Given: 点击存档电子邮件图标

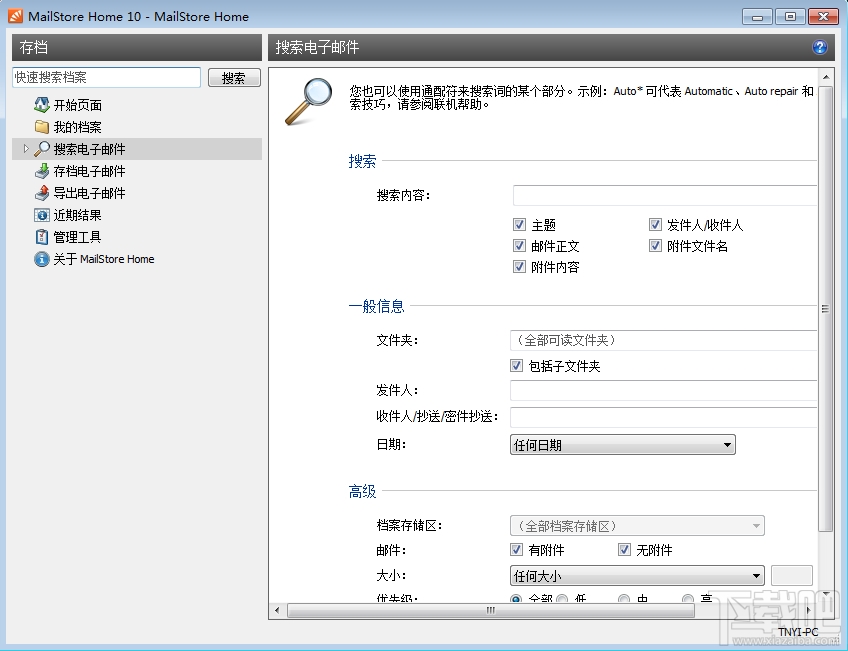Looking at the screenshot, I should (x=40, y=170).
